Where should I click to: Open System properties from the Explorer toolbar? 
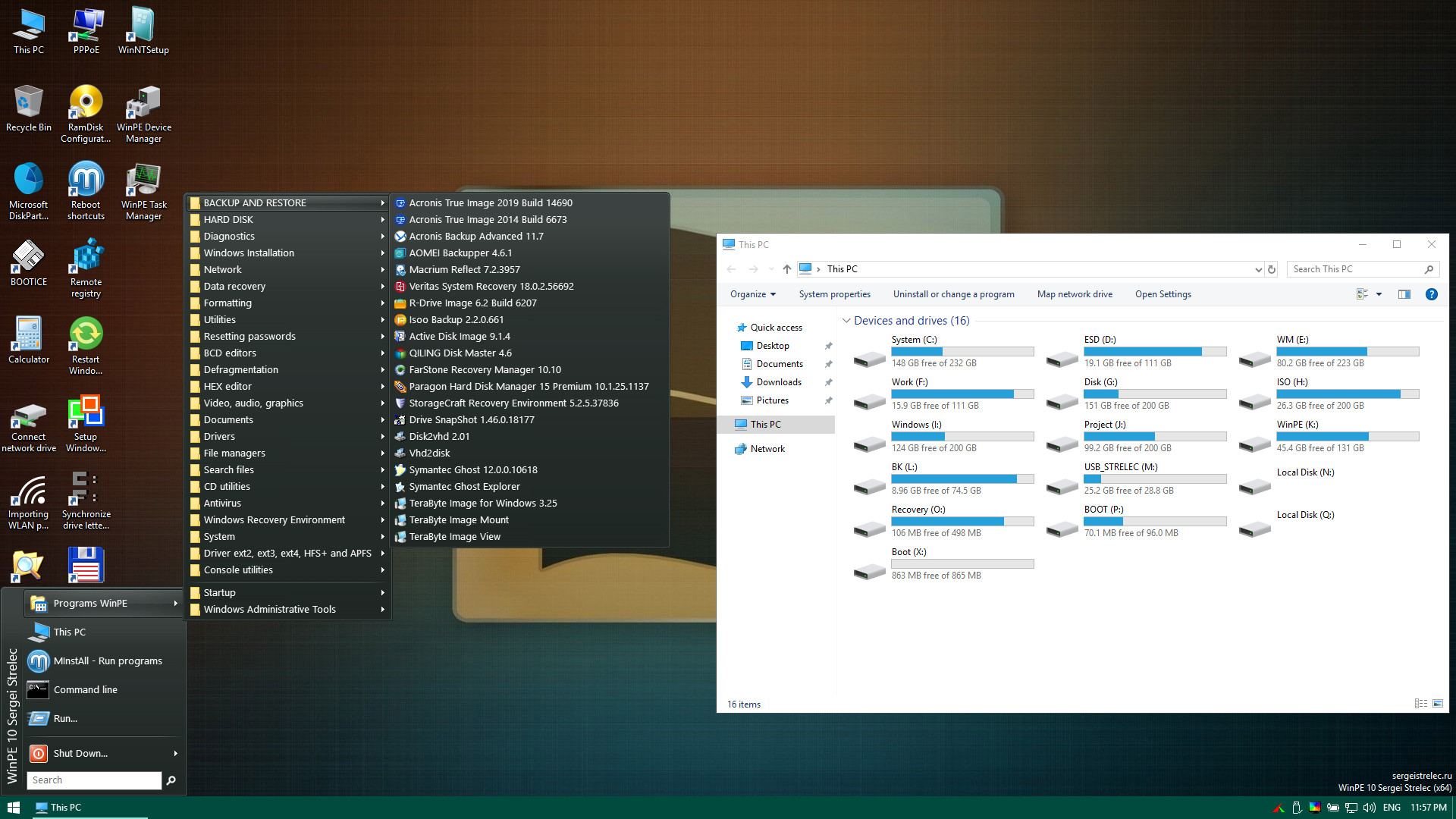834,294
